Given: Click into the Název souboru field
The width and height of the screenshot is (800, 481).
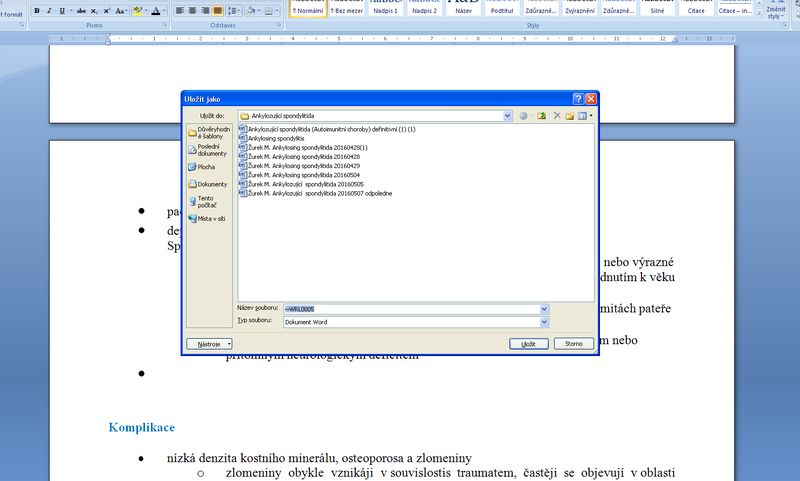Looking at the screenshot, I should pos(410,309).
